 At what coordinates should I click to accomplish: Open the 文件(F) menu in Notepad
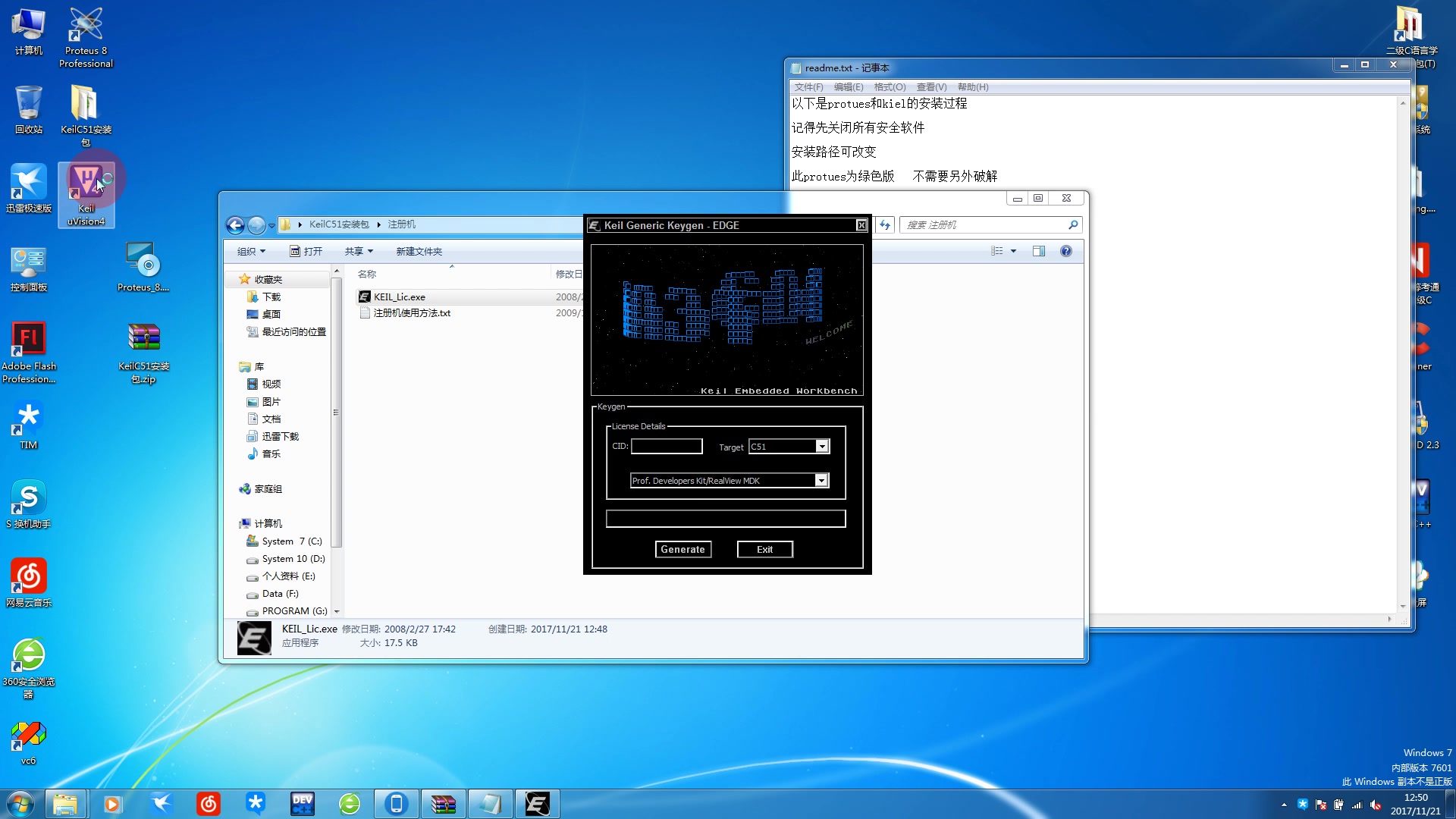click(x=808, y=87)
